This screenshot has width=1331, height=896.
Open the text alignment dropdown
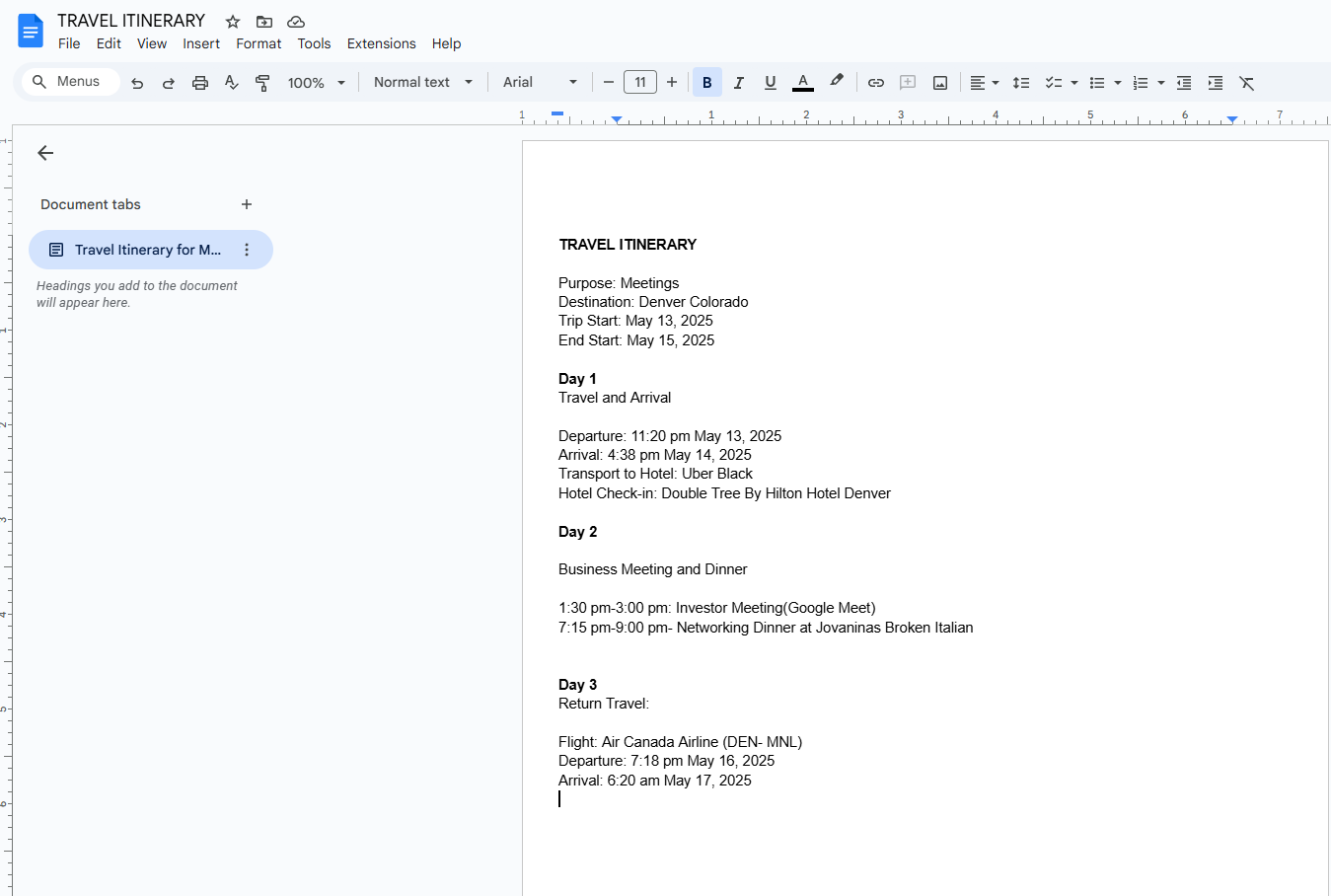[x=984, y=83]
